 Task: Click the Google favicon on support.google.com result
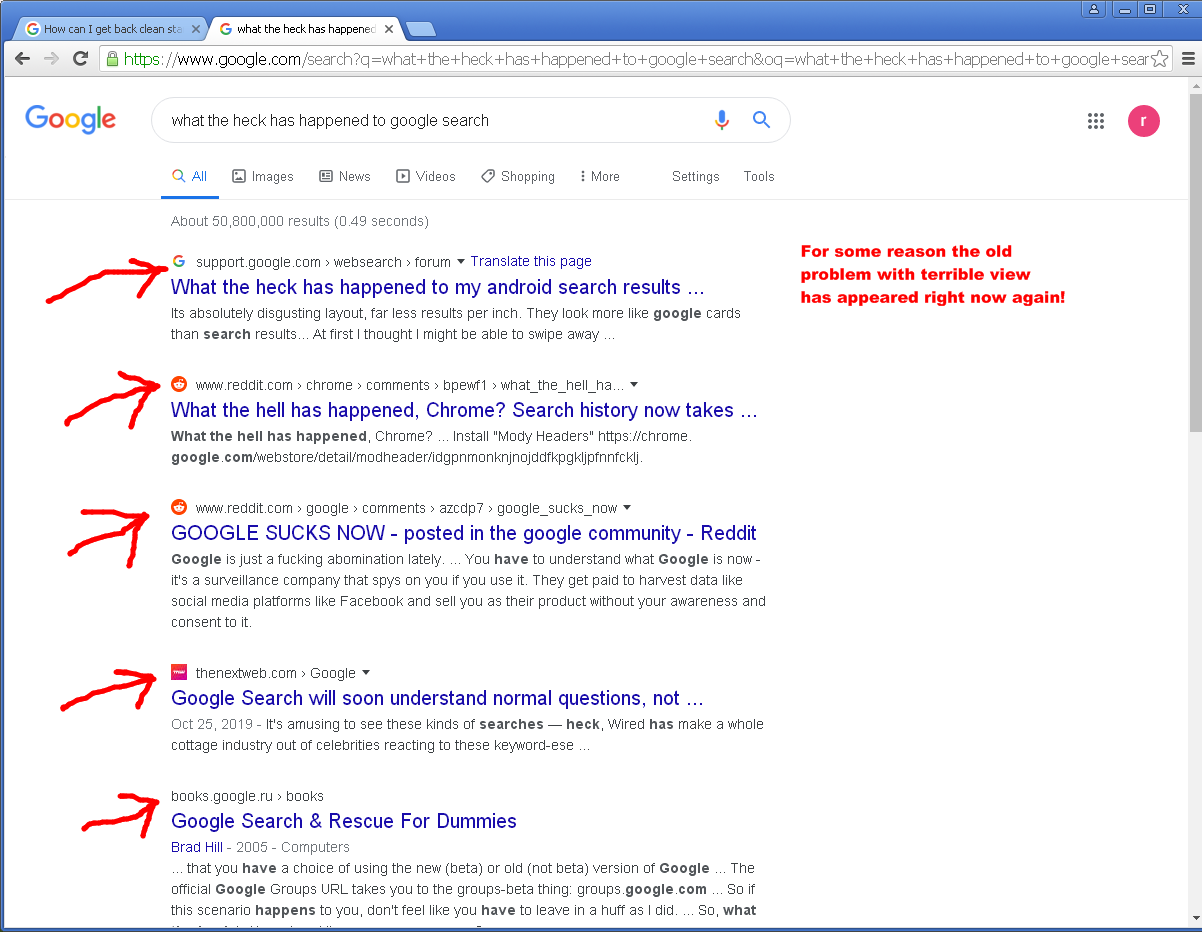coord(179,261)
